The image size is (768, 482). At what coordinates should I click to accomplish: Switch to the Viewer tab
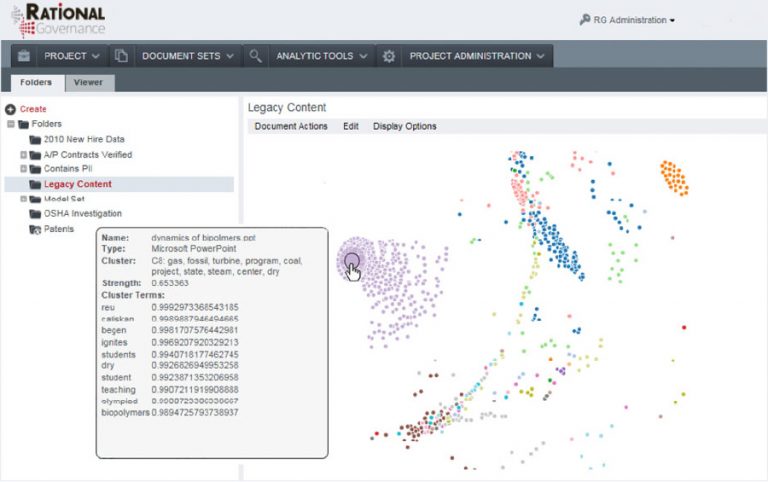91,83
